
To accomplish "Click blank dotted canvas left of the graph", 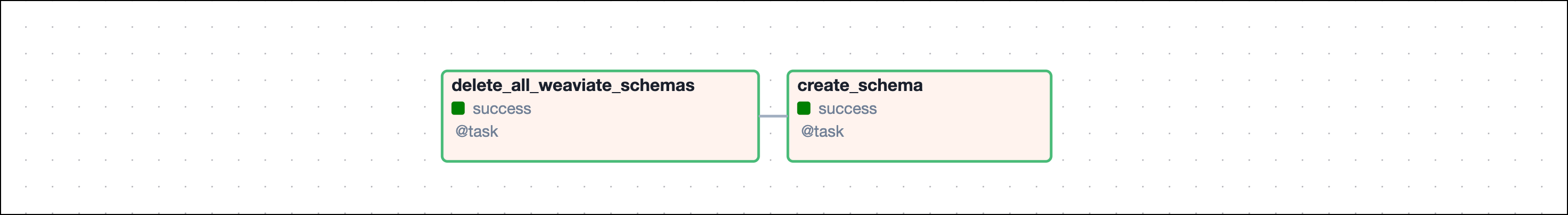I will 213,115.
